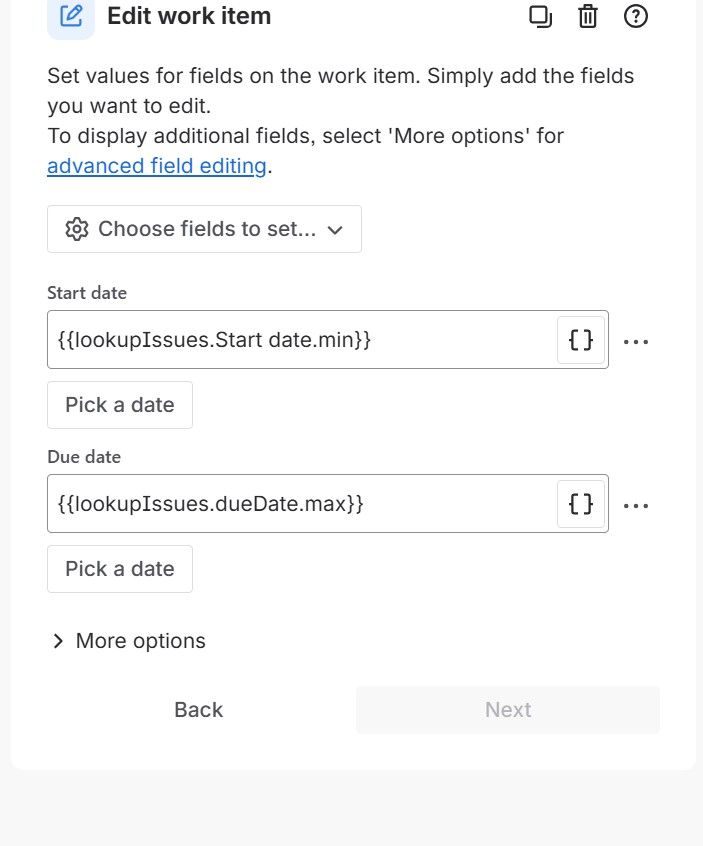Pick a date for Start date

(x=119, y=404)
